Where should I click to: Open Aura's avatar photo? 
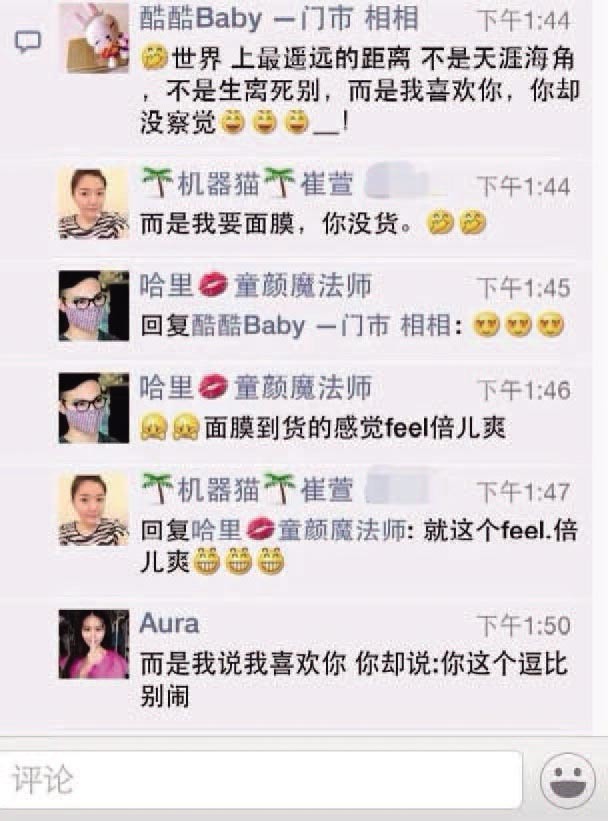94,644
